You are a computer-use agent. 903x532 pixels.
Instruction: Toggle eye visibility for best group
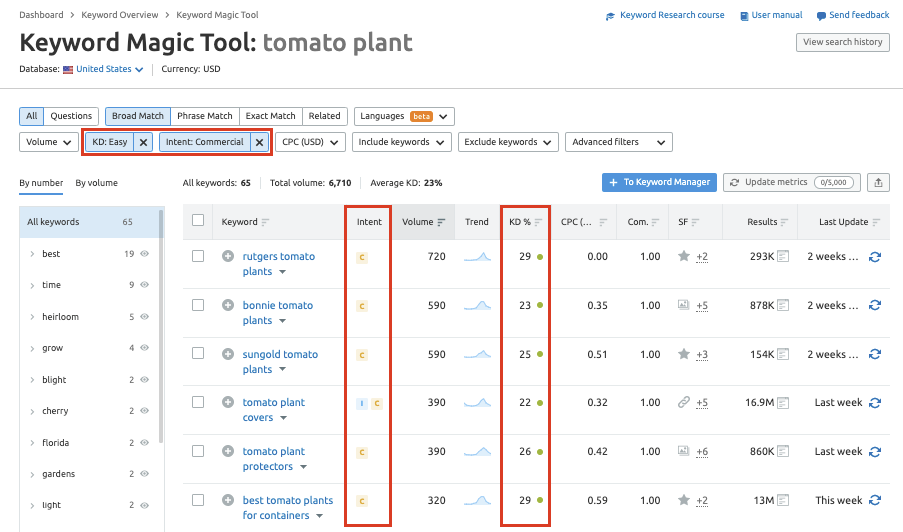[145, 253]
